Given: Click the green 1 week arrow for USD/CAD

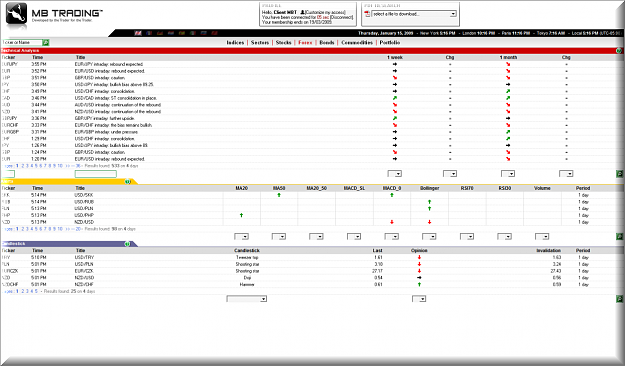Looking at the screenshot, I should click(395, 98).
